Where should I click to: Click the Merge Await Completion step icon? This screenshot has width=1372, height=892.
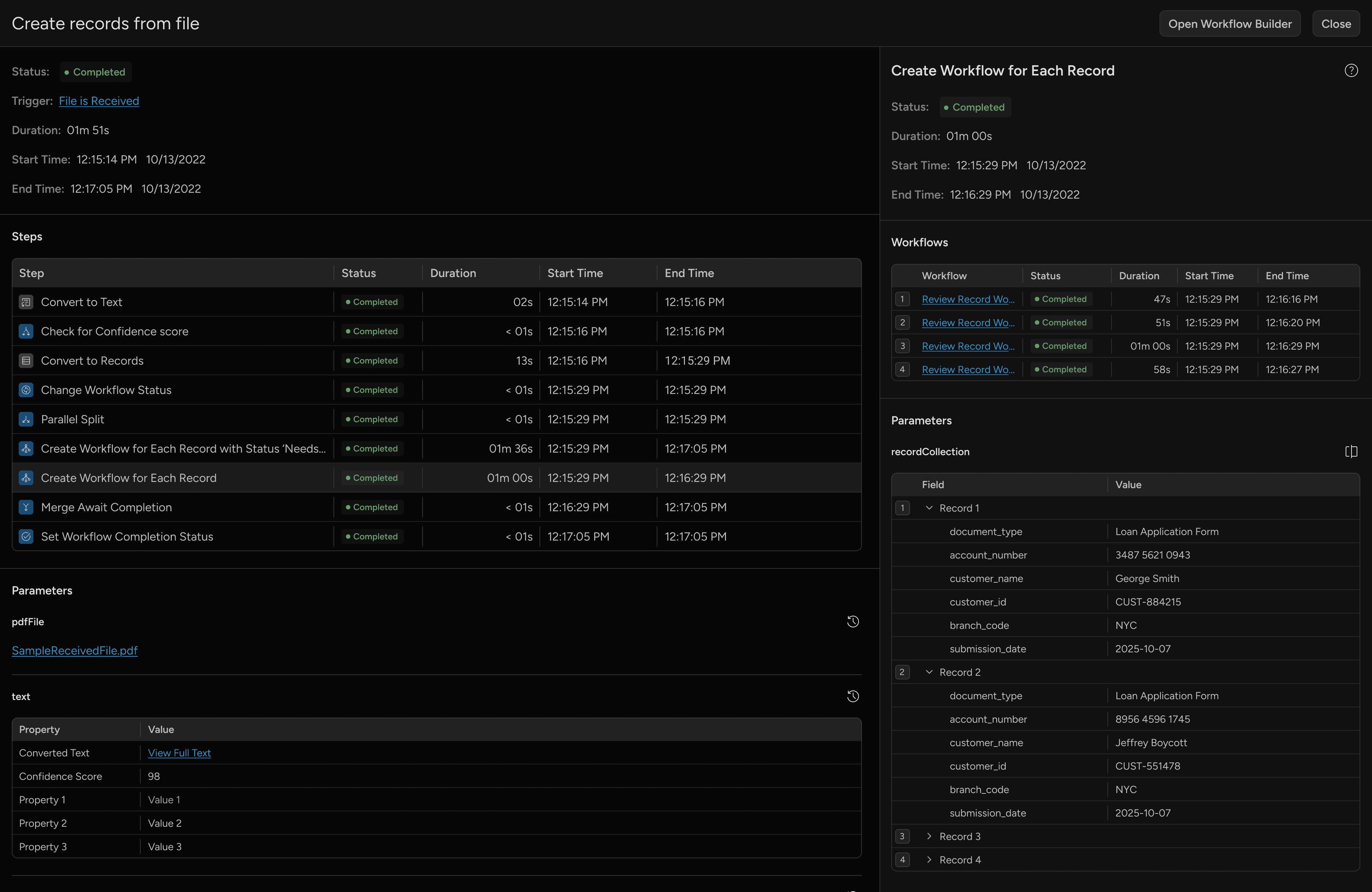(26, 507)
